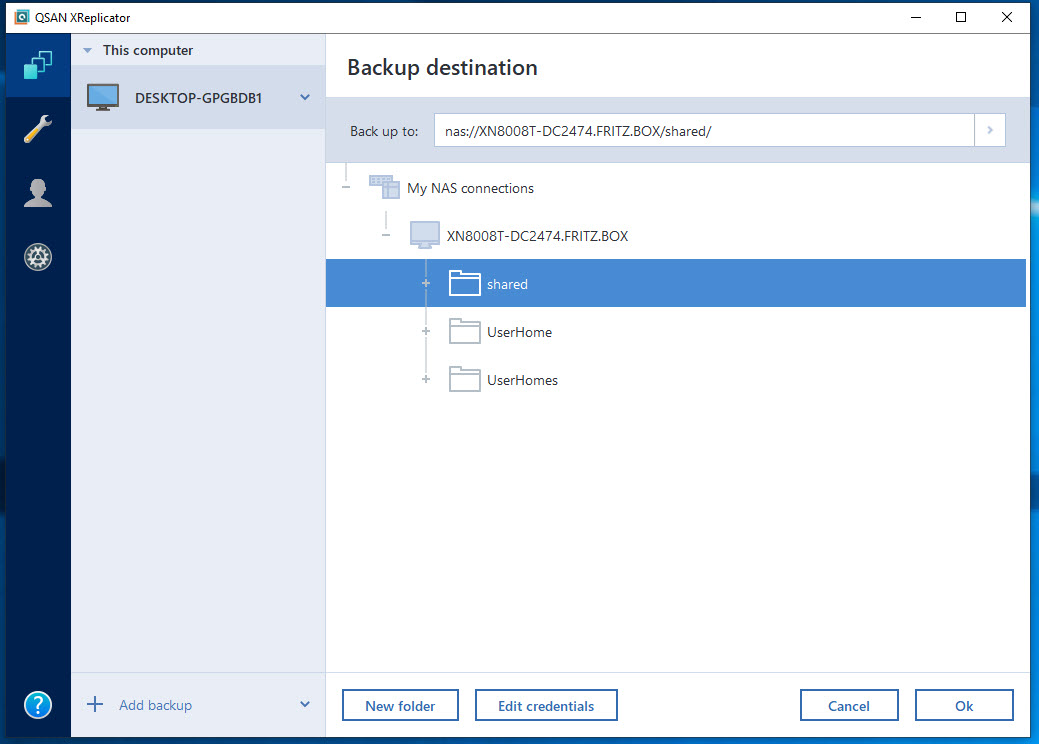Expand the UserHomes folder node
Image resolution: width=1039 pixels, height=744 pixels.
[x=426, y=380]
